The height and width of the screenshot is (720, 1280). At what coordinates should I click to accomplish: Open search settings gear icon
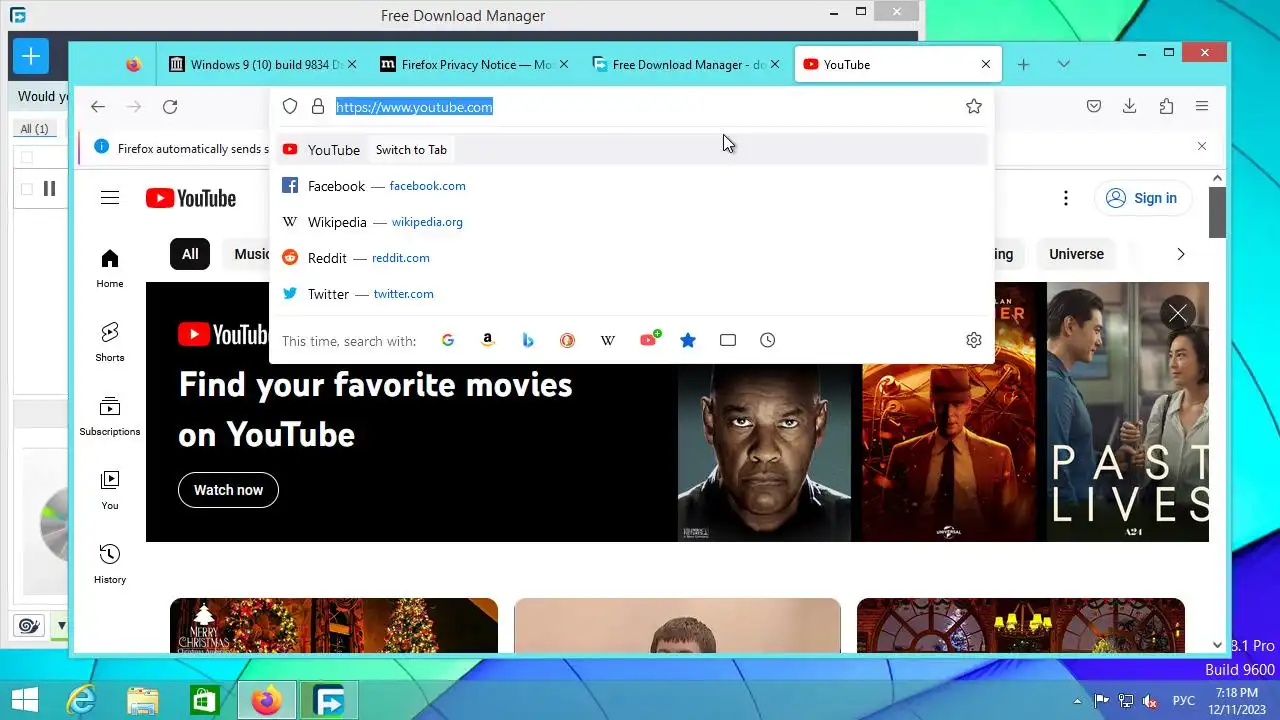(x=974, y=340)
